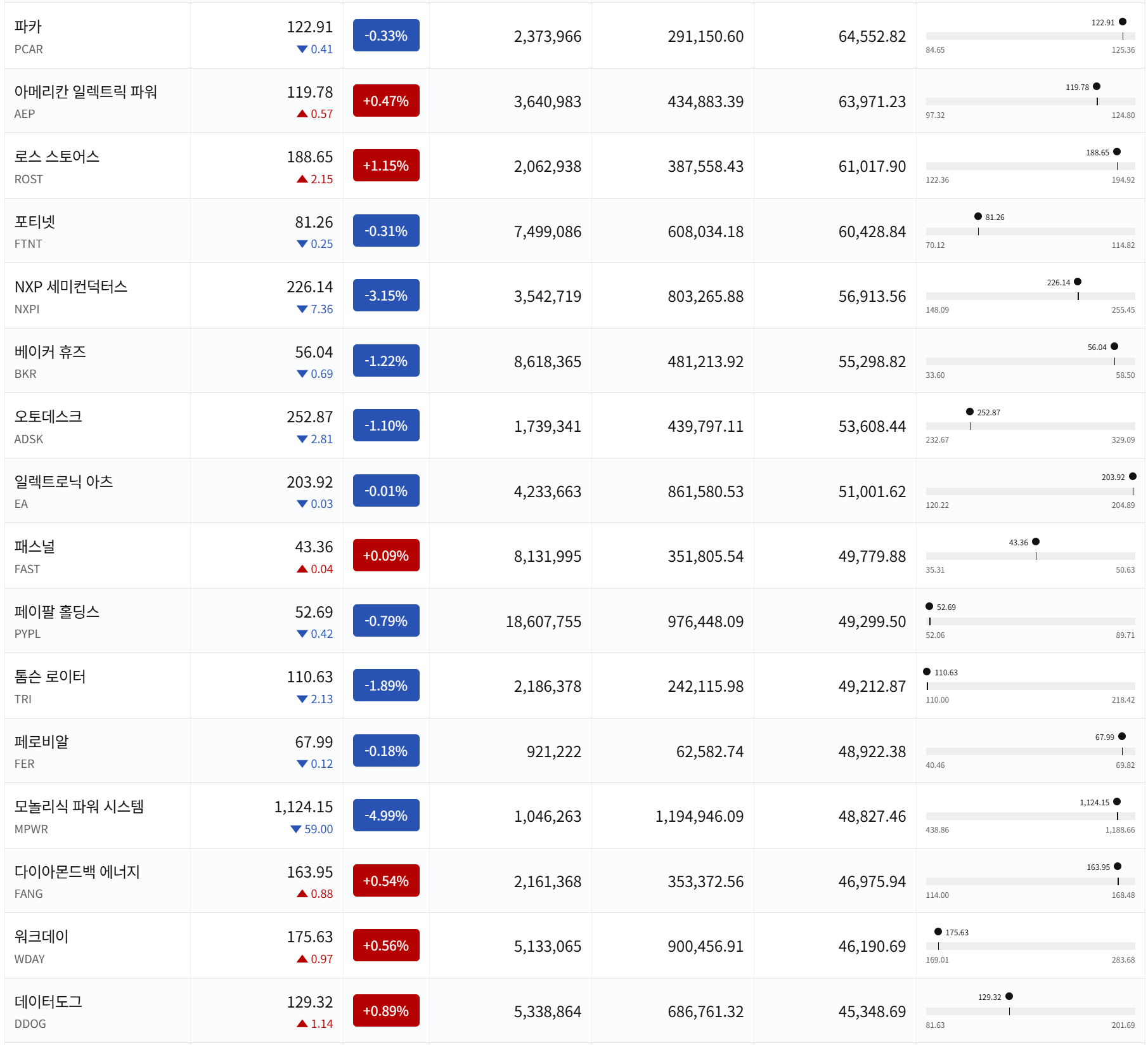Click trade amount 1,194,946.09
Screen dimensions: 1148x1045
pos(700,817)
